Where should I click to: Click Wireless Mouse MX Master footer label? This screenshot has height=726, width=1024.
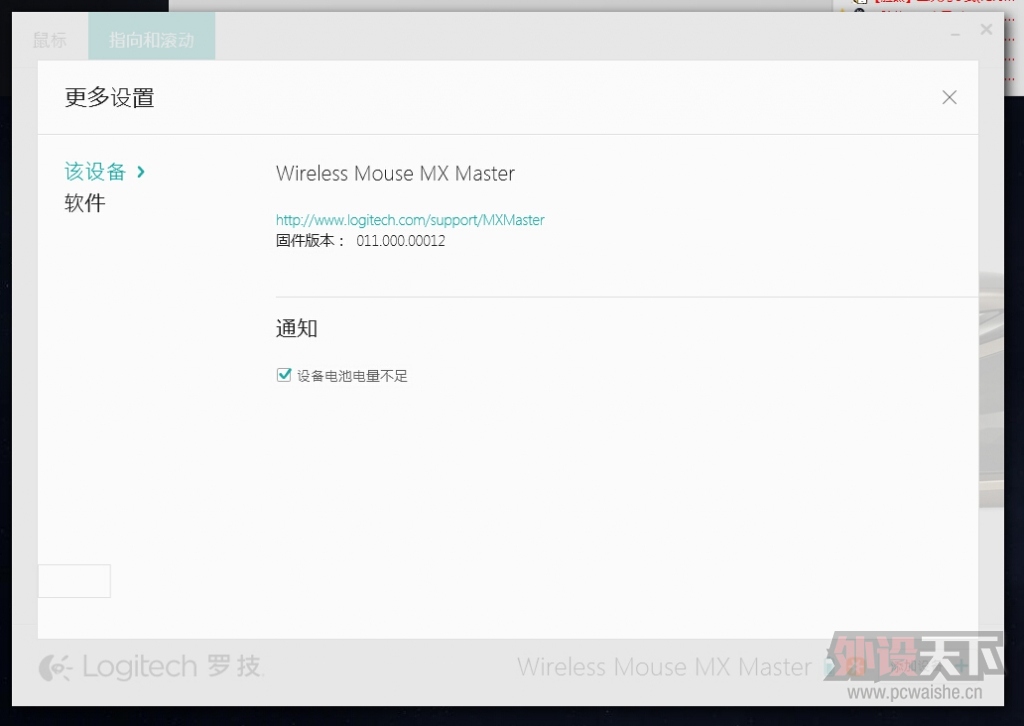tap(664, 667)
